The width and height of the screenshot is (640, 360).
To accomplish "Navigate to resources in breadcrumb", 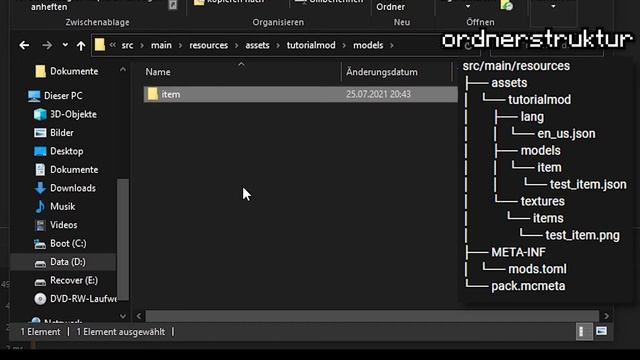I will coord(209,45).
